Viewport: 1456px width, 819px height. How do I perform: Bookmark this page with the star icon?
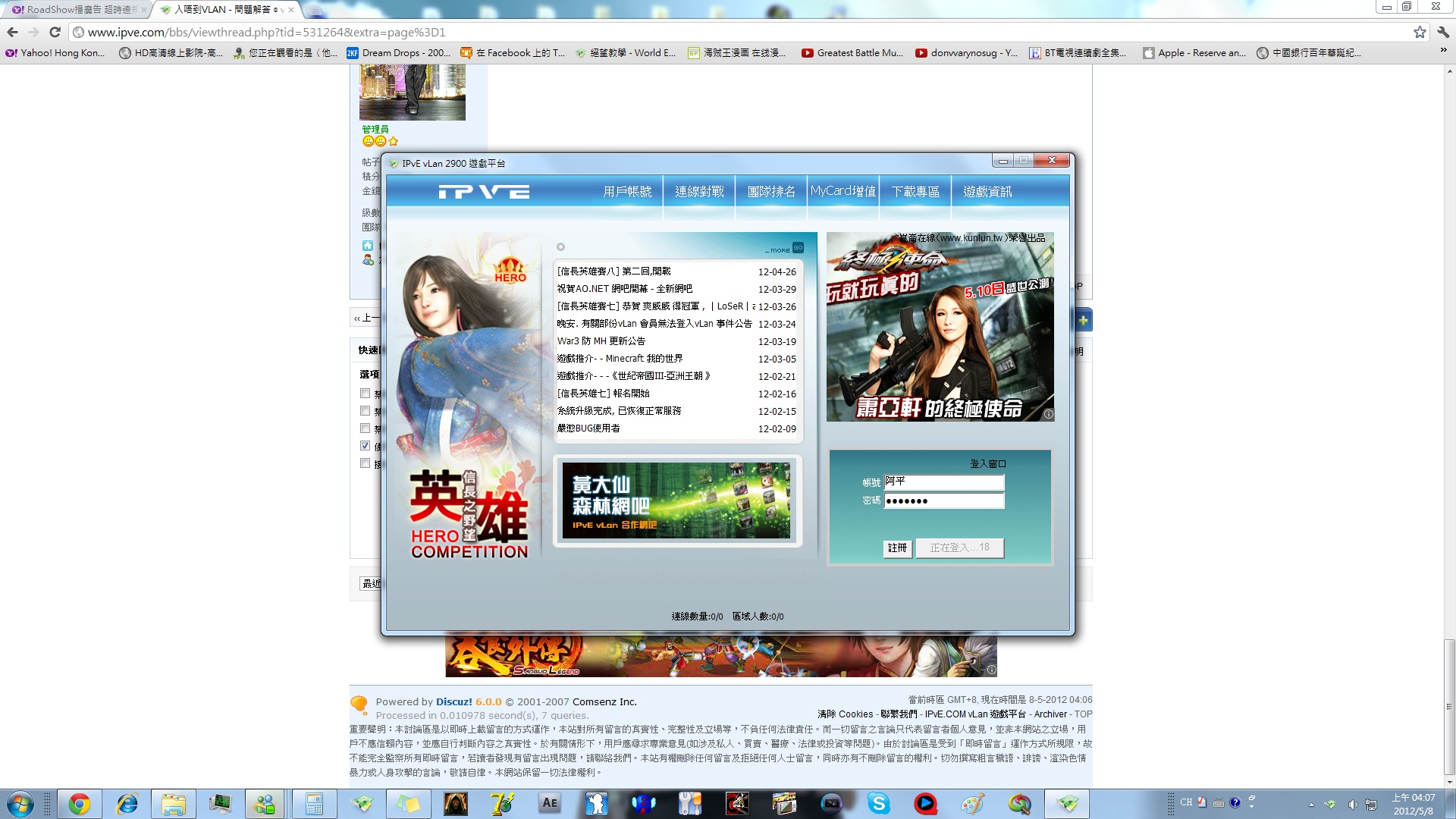(1420, 32)
